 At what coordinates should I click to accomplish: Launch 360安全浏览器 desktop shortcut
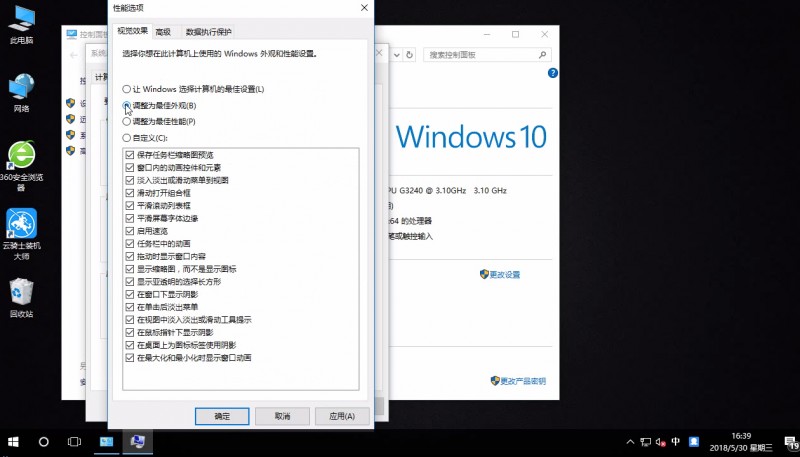[x=21, y=166]
